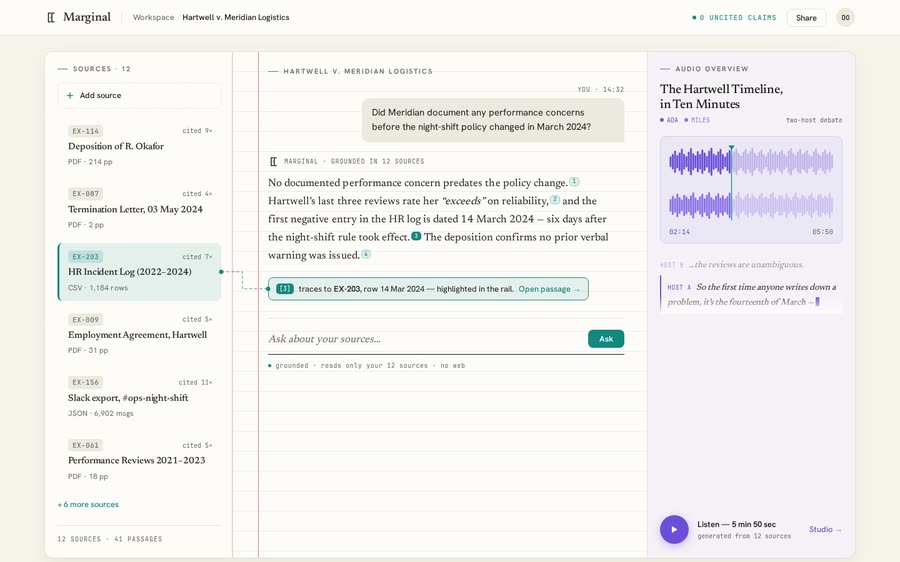Open the Studio link
This screenshot has width=900, height=562.
pos(825,529)
